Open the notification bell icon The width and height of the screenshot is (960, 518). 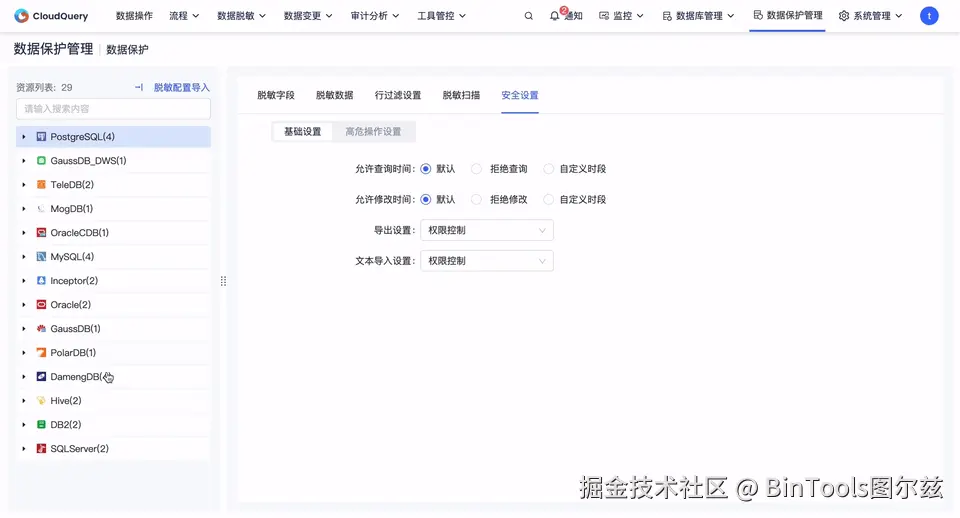tap(554, 16)
